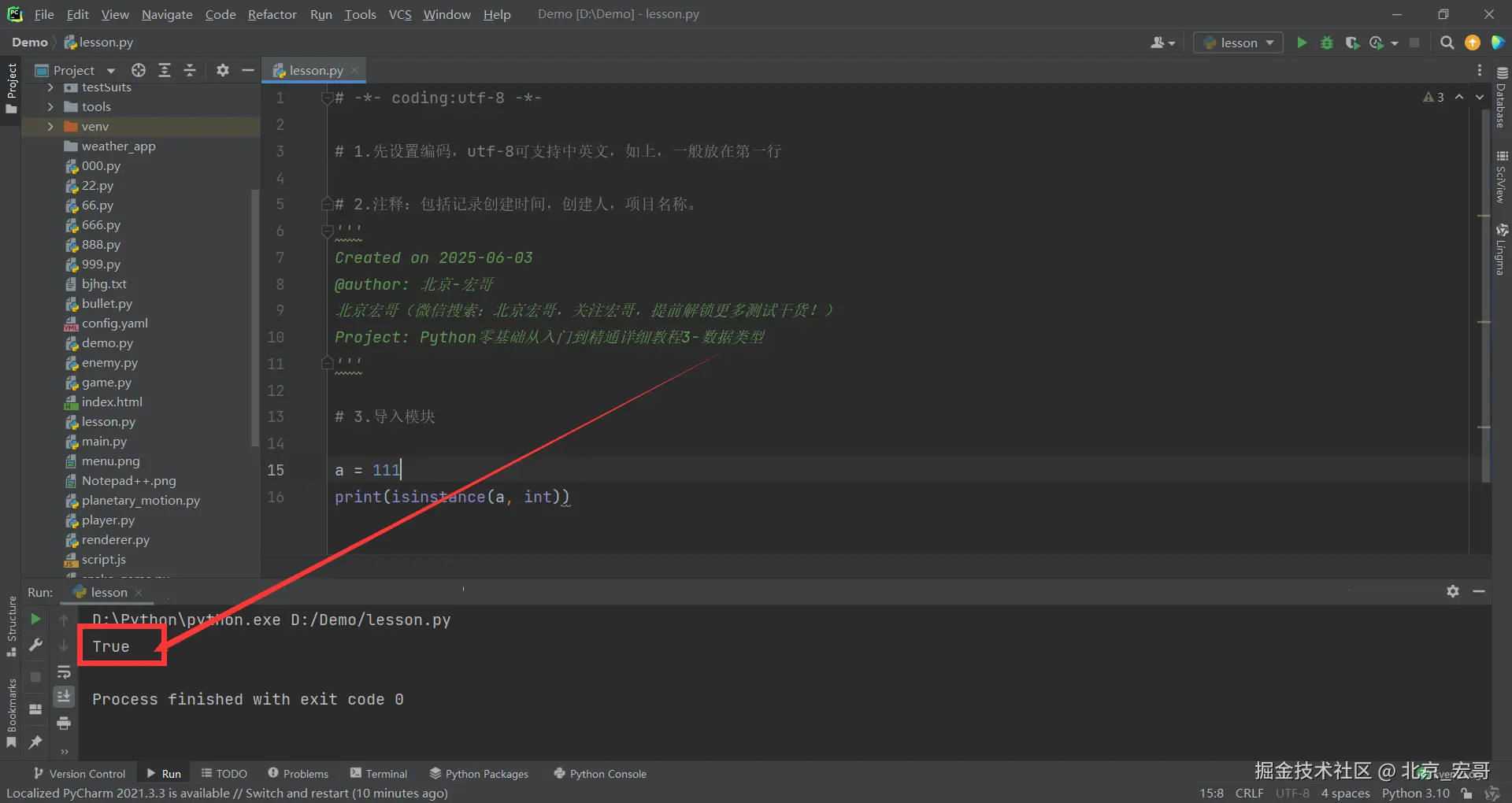Open Version Control tool window
Image resolution: width=1512 pixels, height=803 pixels.
tap(79, 774)
